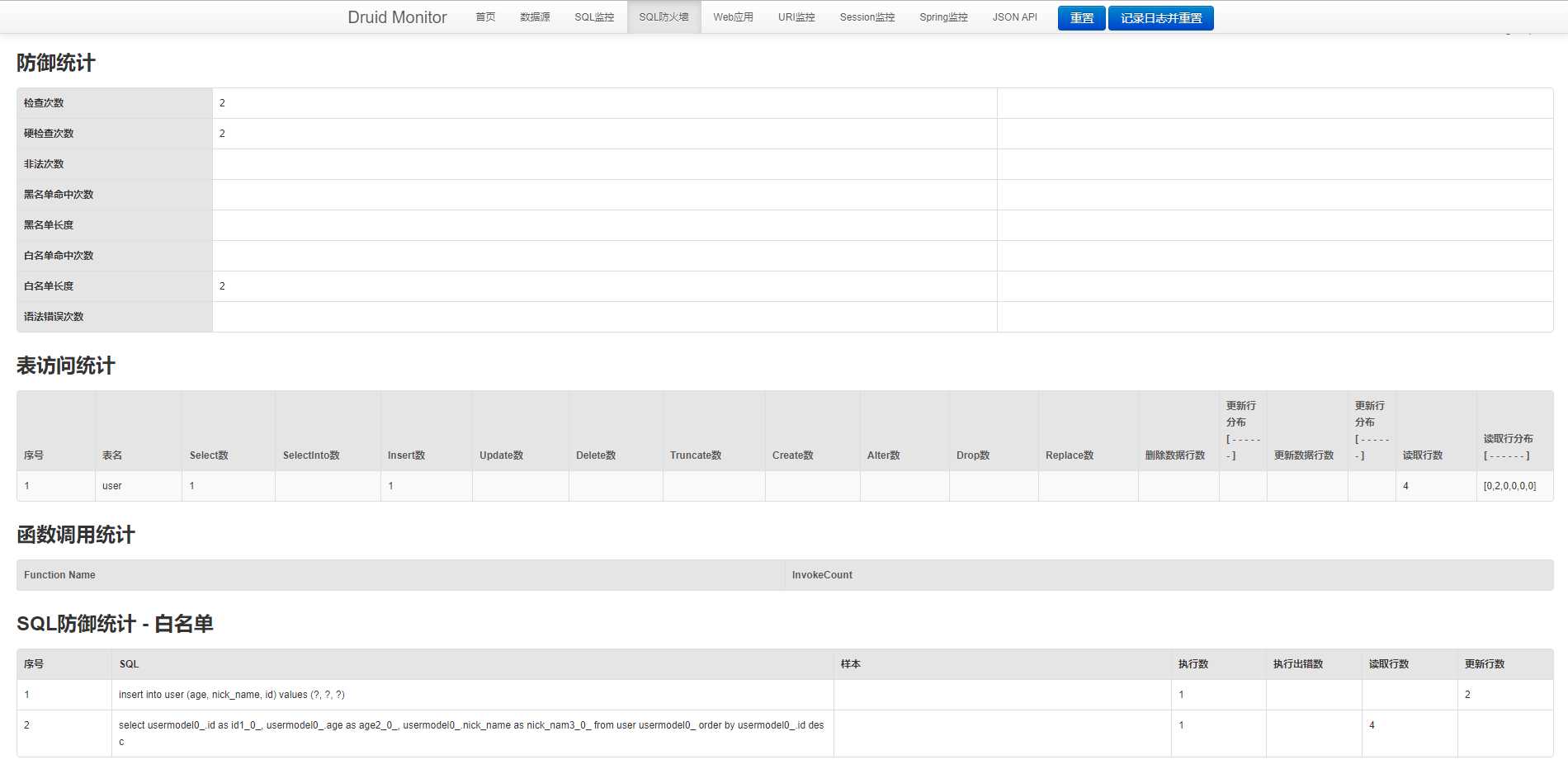Click the blue 重置 button
Screen dimensions: 1568x769
click(1081, 18)
